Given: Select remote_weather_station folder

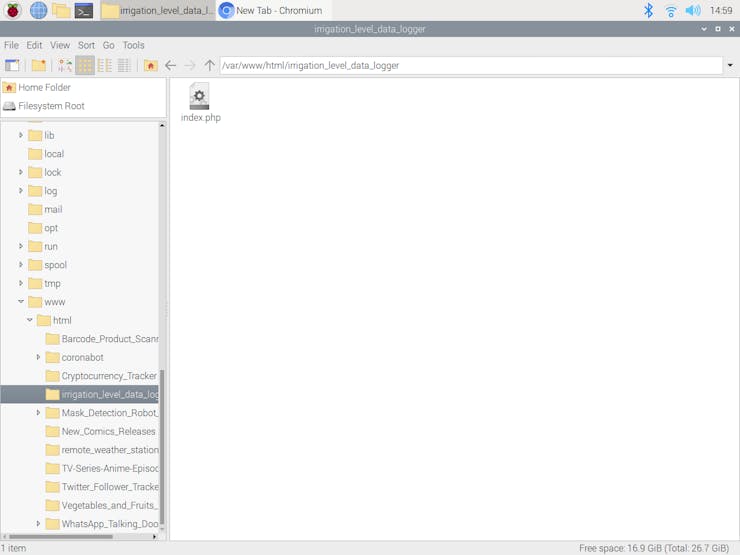Looking at the screenshot, I should pos(102,450).
